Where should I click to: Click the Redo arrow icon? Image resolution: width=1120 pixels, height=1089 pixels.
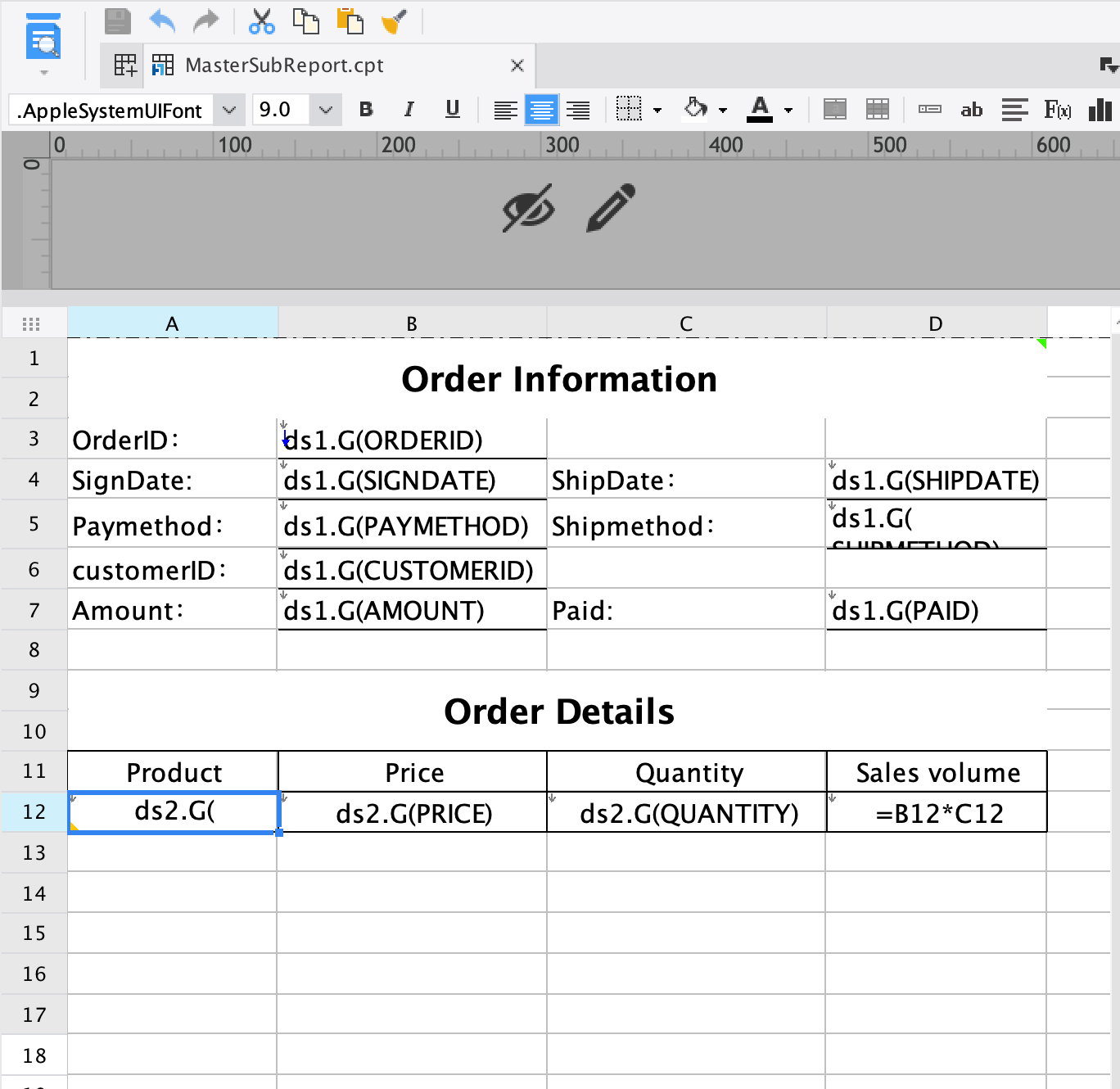tap(205, 21)
